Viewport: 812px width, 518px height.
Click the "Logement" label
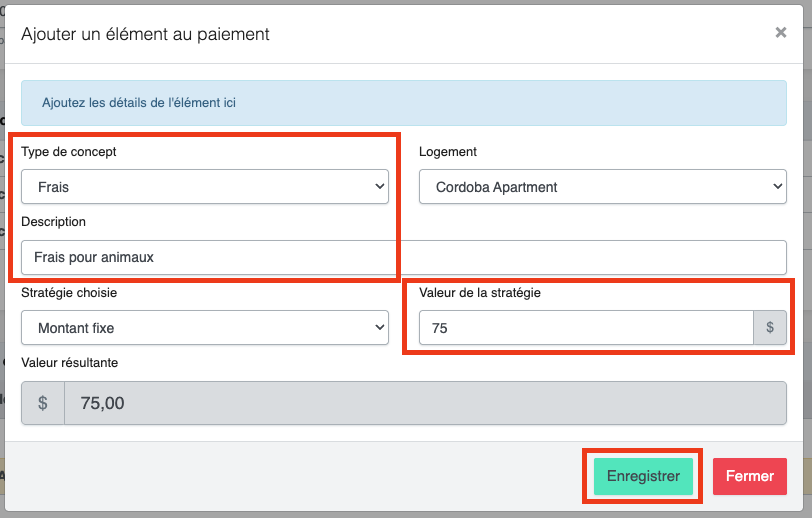[448, 152]
